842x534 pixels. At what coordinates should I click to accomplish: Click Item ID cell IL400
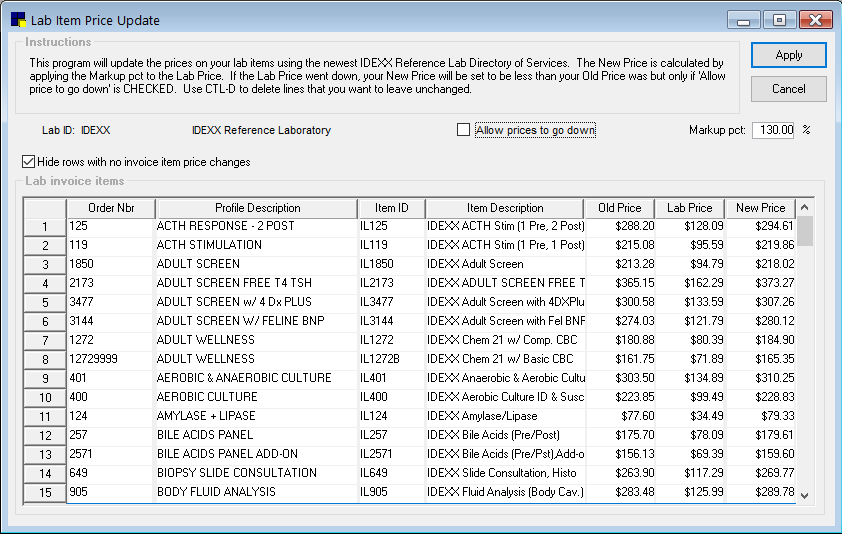[x=391, y=397]
